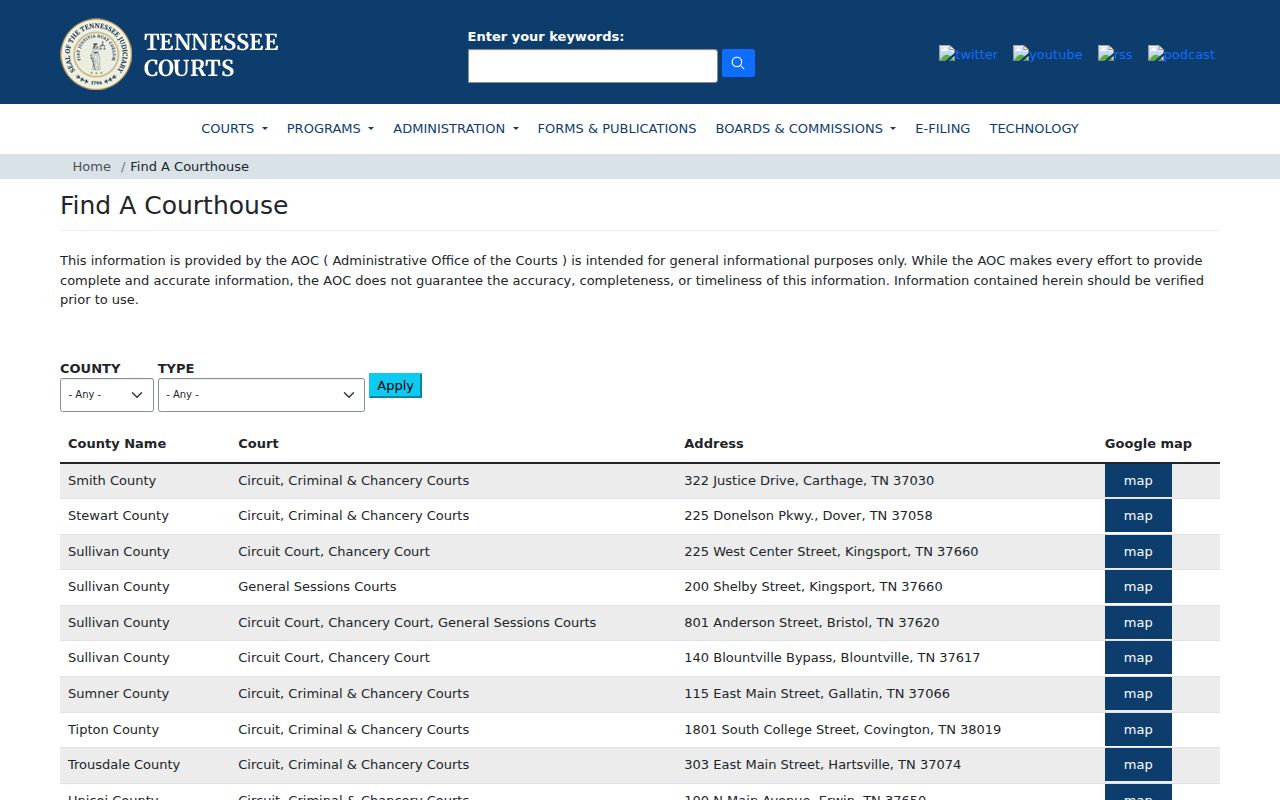Image resolution: width=1280 pixels, height=800 pixels.
Task: Open map for 140 Blountville Bypass
Action: [1138, 658]
